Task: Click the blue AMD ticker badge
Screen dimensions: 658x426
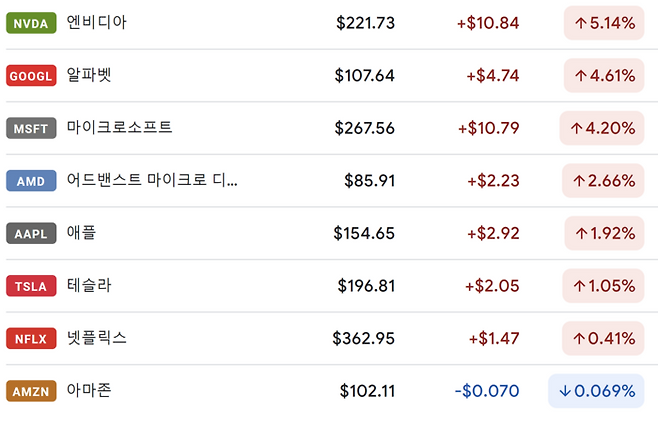Action: tap(31, 181)
